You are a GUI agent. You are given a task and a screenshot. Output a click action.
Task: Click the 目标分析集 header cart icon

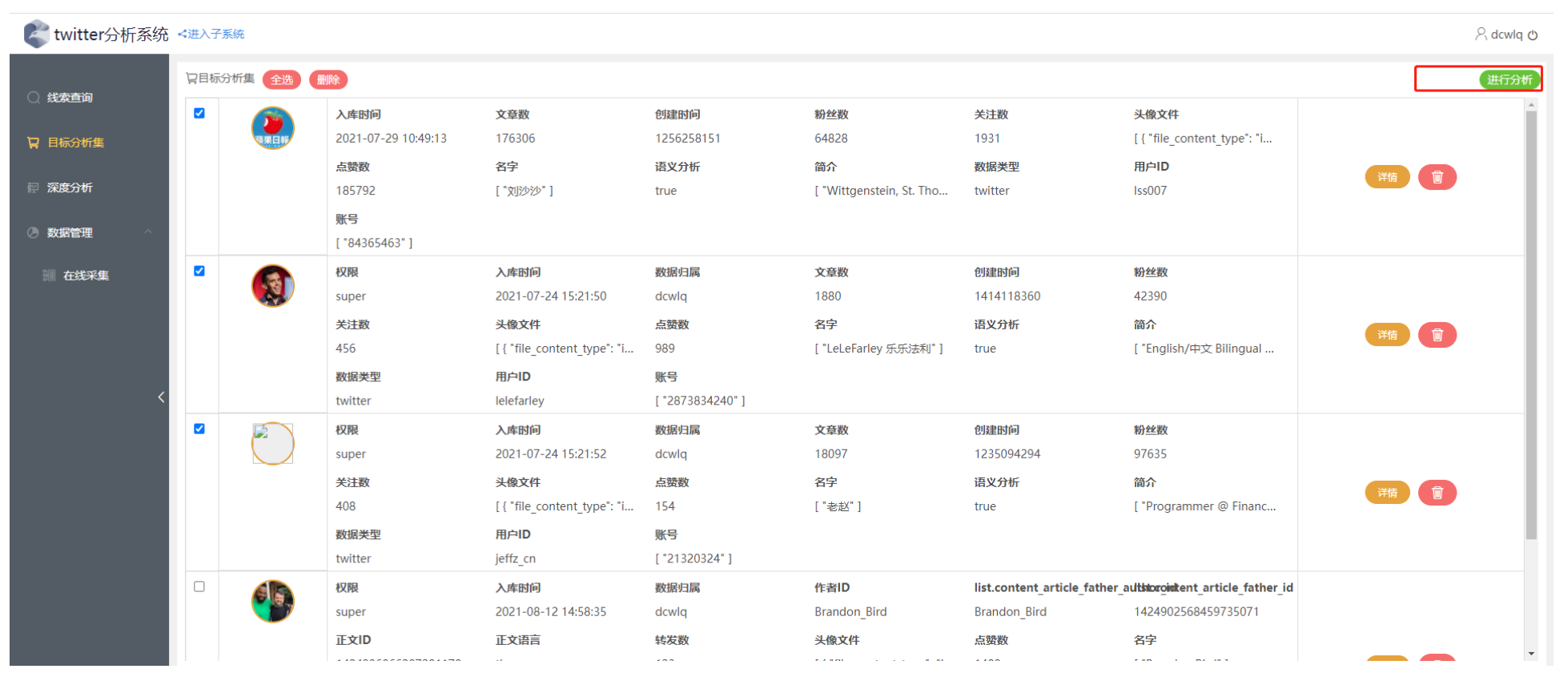pyautogui.click(x=191, y=79)
